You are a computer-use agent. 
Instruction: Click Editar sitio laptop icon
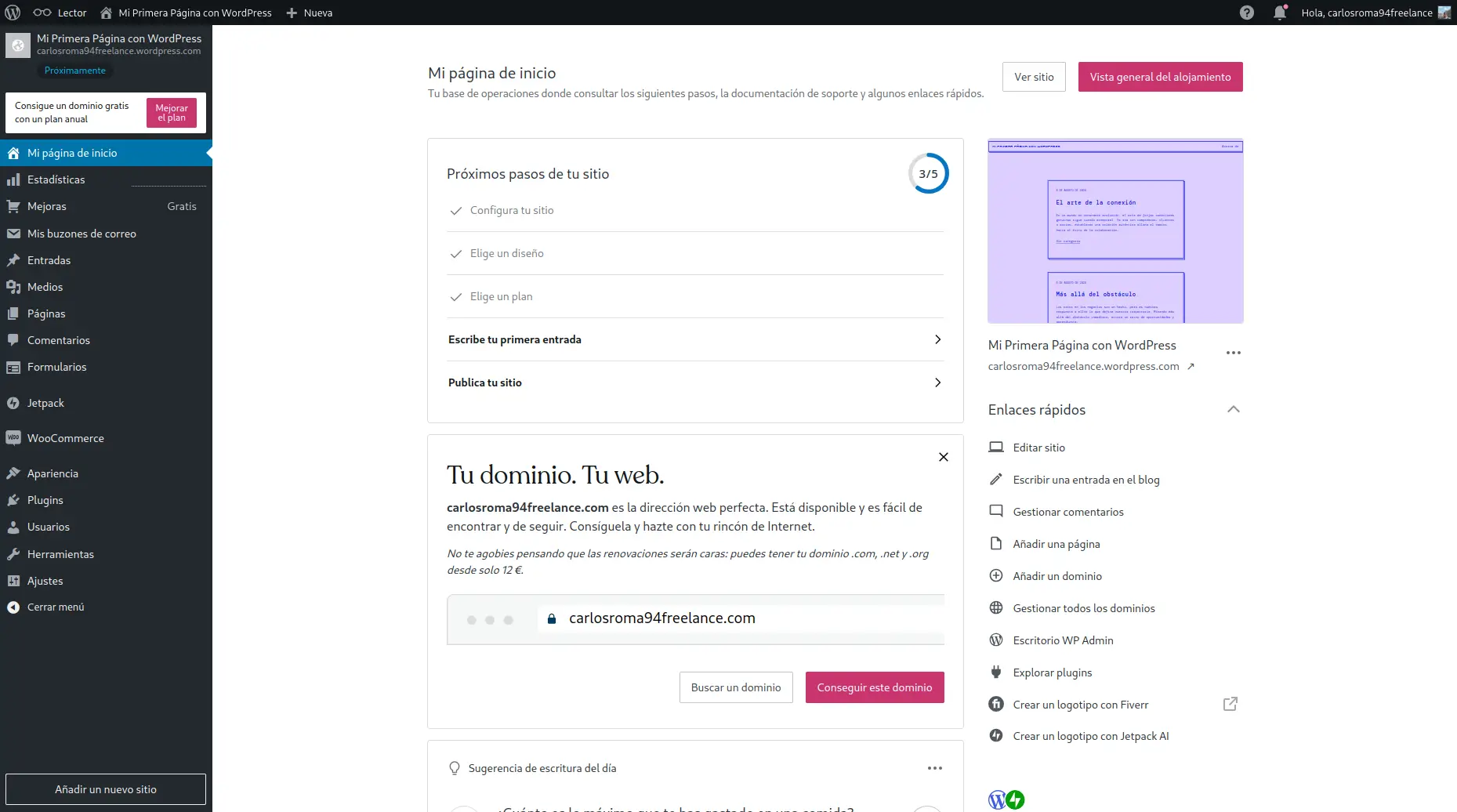(x=996, y=447)
